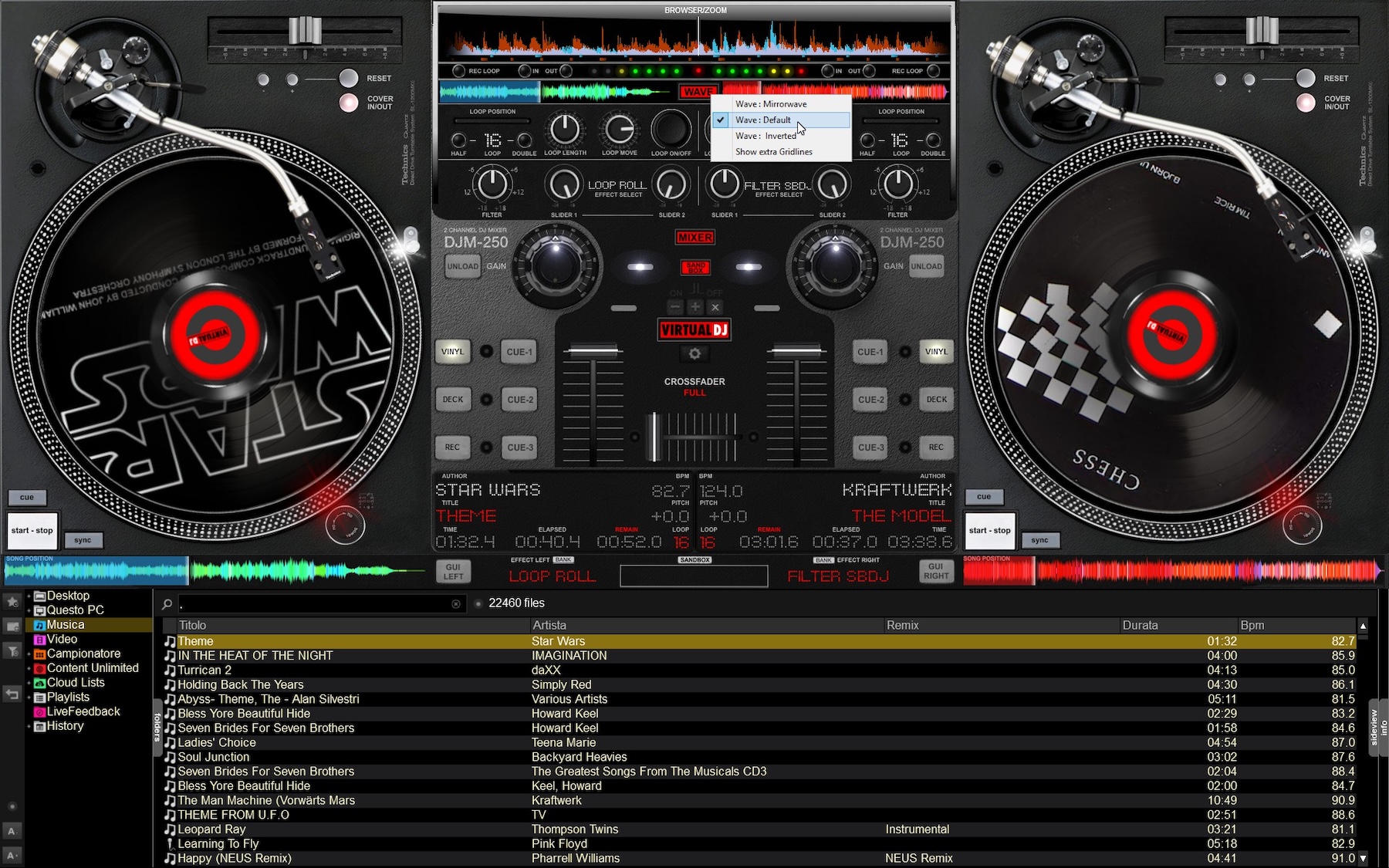Expand the History folder
Image resolution: width=1389 pixels, height=868 pixels.
[29, 725]
